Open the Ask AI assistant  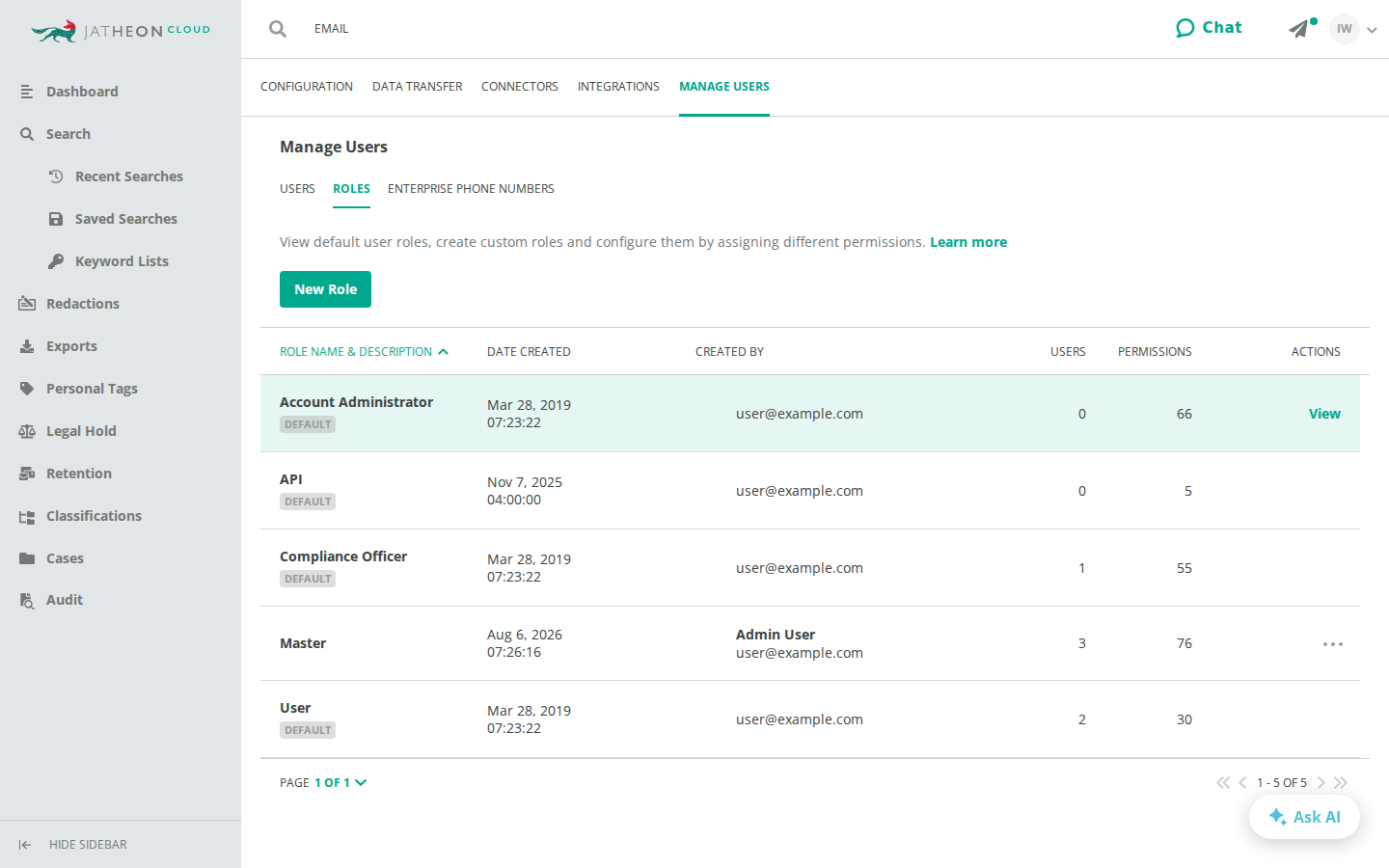[1304, 817]
